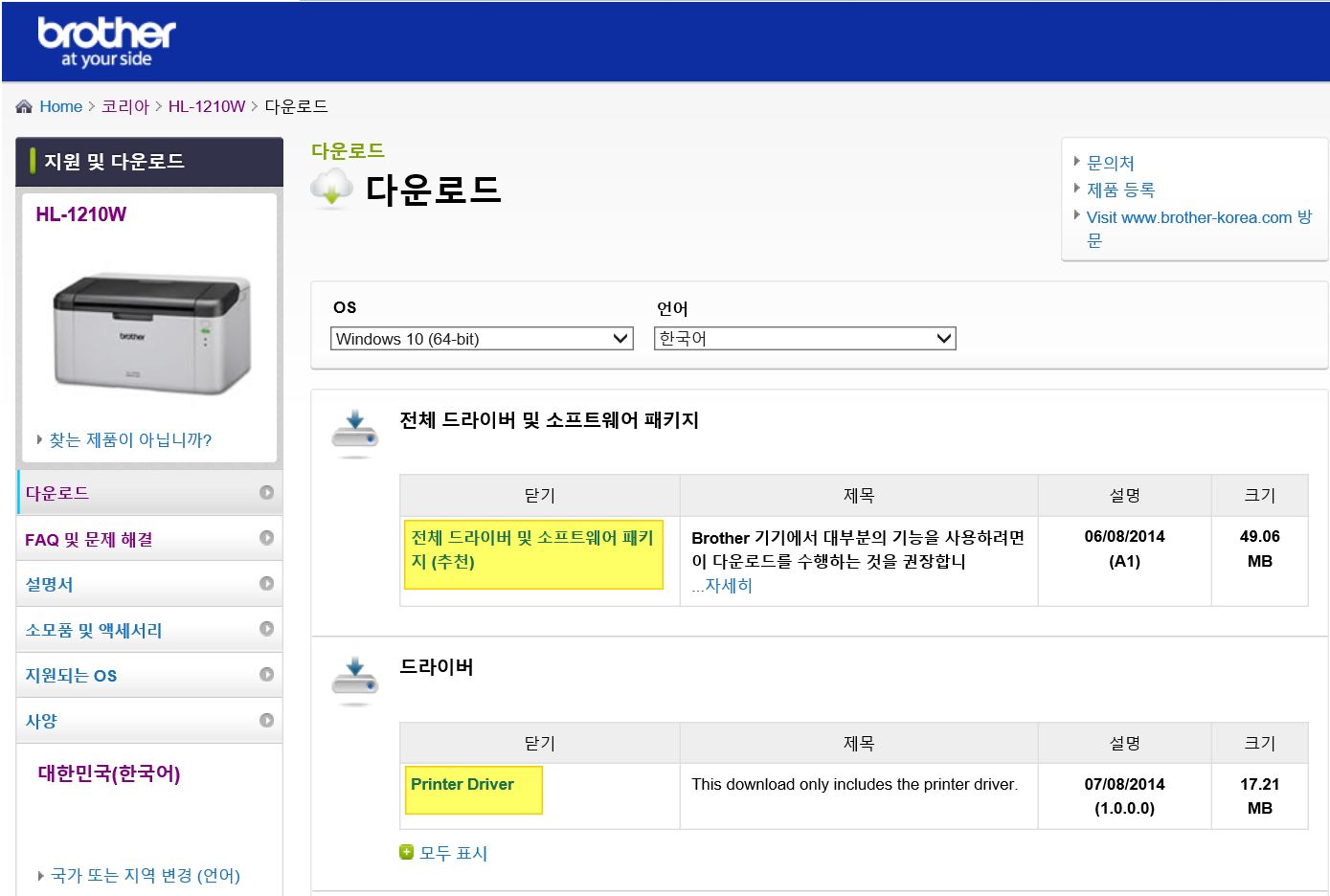Image resolution: width=1330 pixels, height=896 pixels.
Task: Click the 제목 header in full package table
Action: click(859, 495)
